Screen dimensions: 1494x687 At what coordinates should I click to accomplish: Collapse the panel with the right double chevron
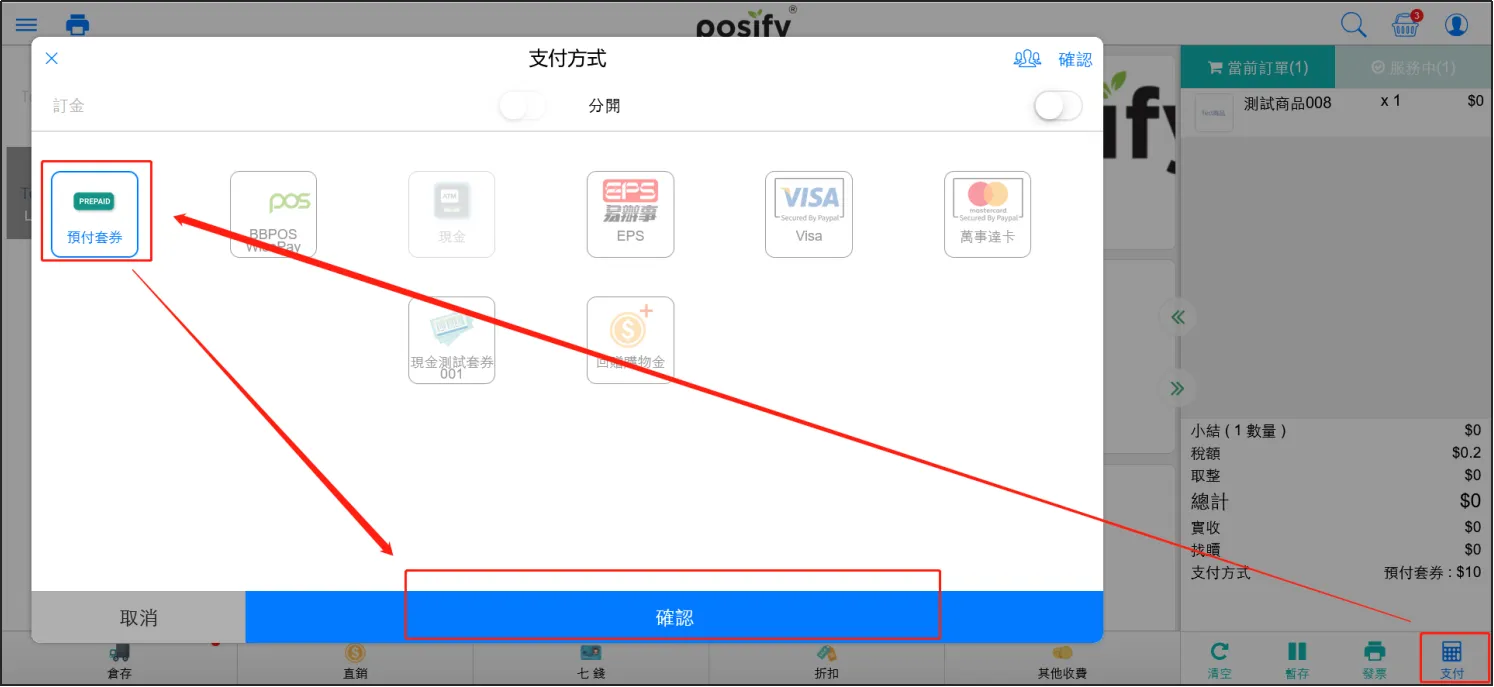[x=1177, y=388]
